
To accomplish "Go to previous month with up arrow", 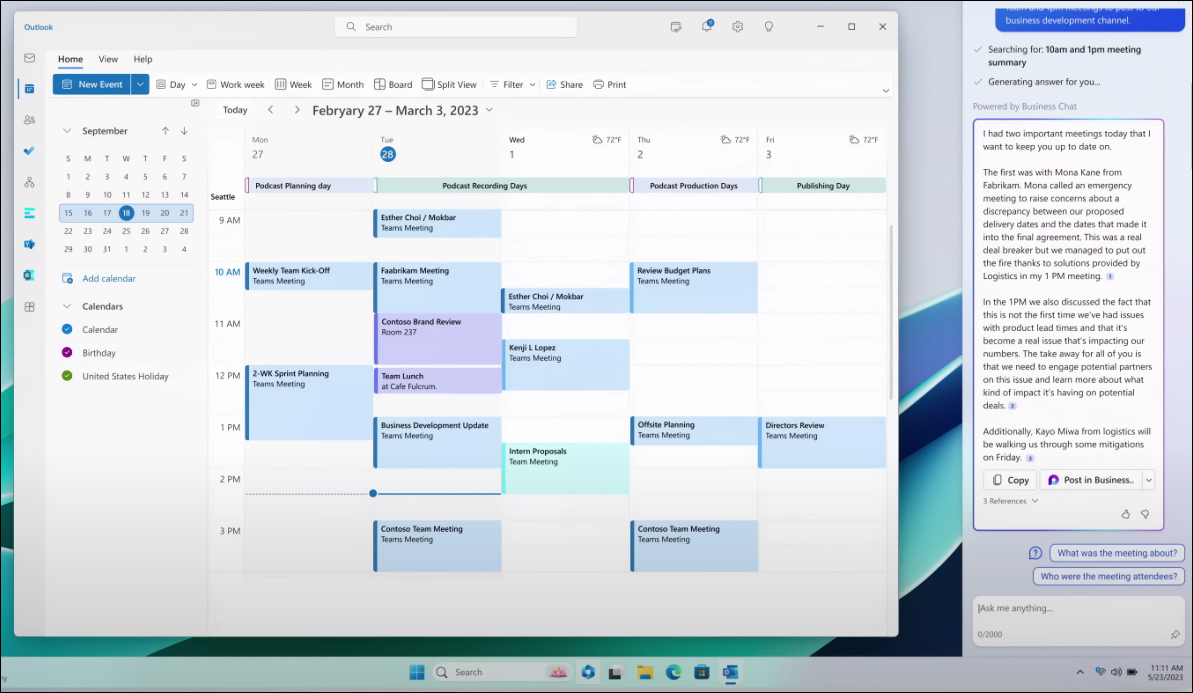I will pos(165,131).
